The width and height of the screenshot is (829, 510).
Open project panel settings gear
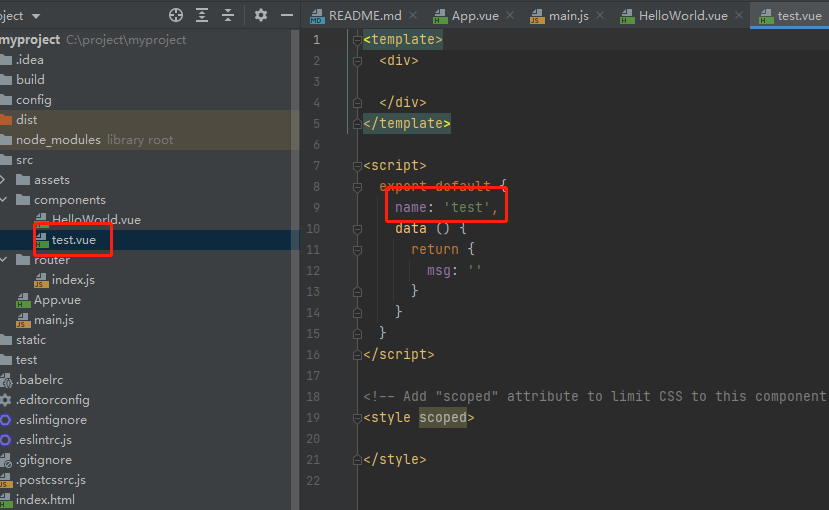[x=260, y=15]
